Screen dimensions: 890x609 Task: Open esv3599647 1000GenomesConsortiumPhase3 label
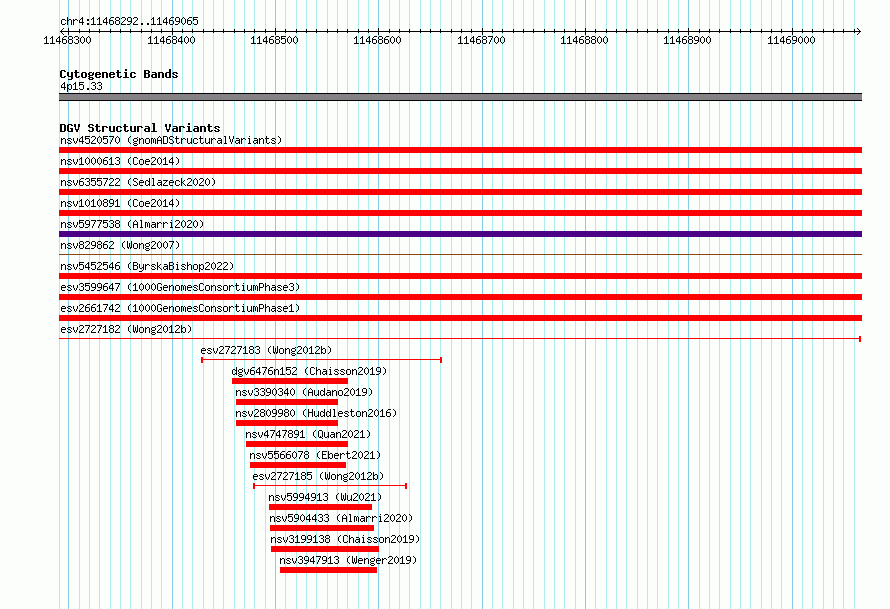click(180, 287)
